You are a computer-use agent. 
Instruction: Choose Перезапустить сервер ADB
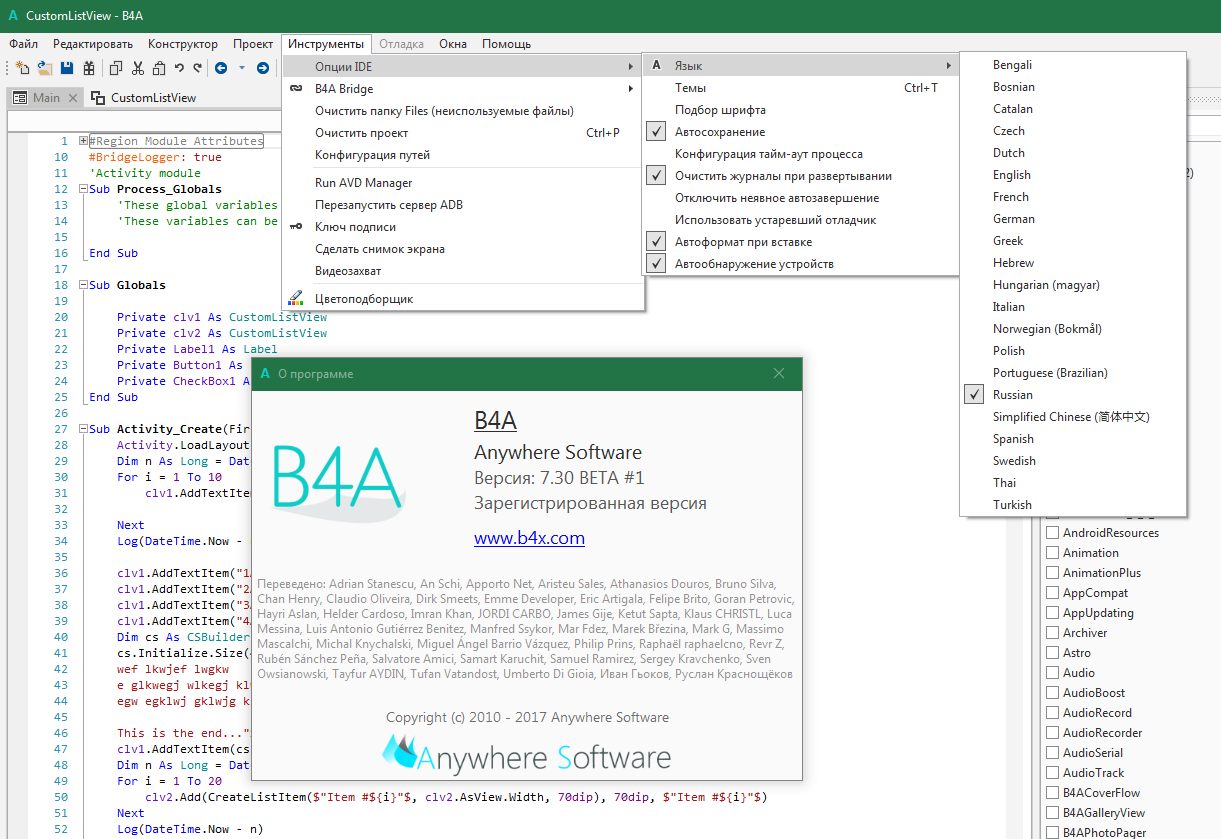click(463, 205)
